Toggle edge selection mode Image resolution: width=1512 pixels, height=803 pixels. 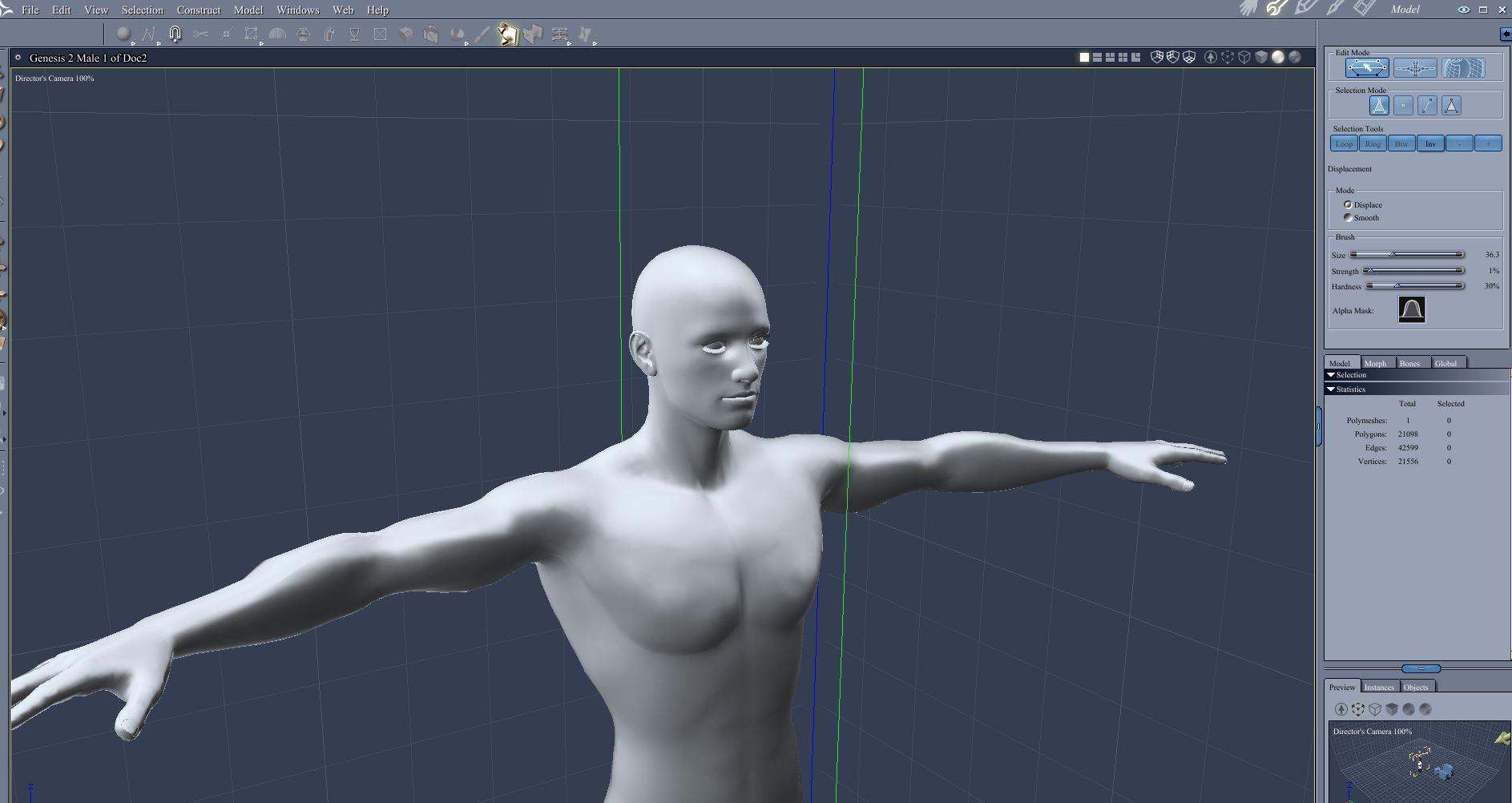click(1427, 106)
